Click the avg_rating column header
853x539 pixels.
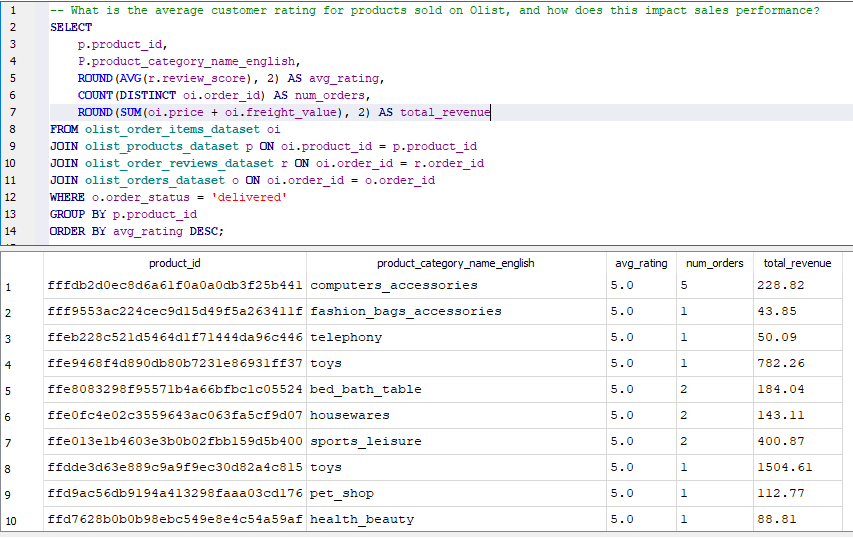point(641,263)
